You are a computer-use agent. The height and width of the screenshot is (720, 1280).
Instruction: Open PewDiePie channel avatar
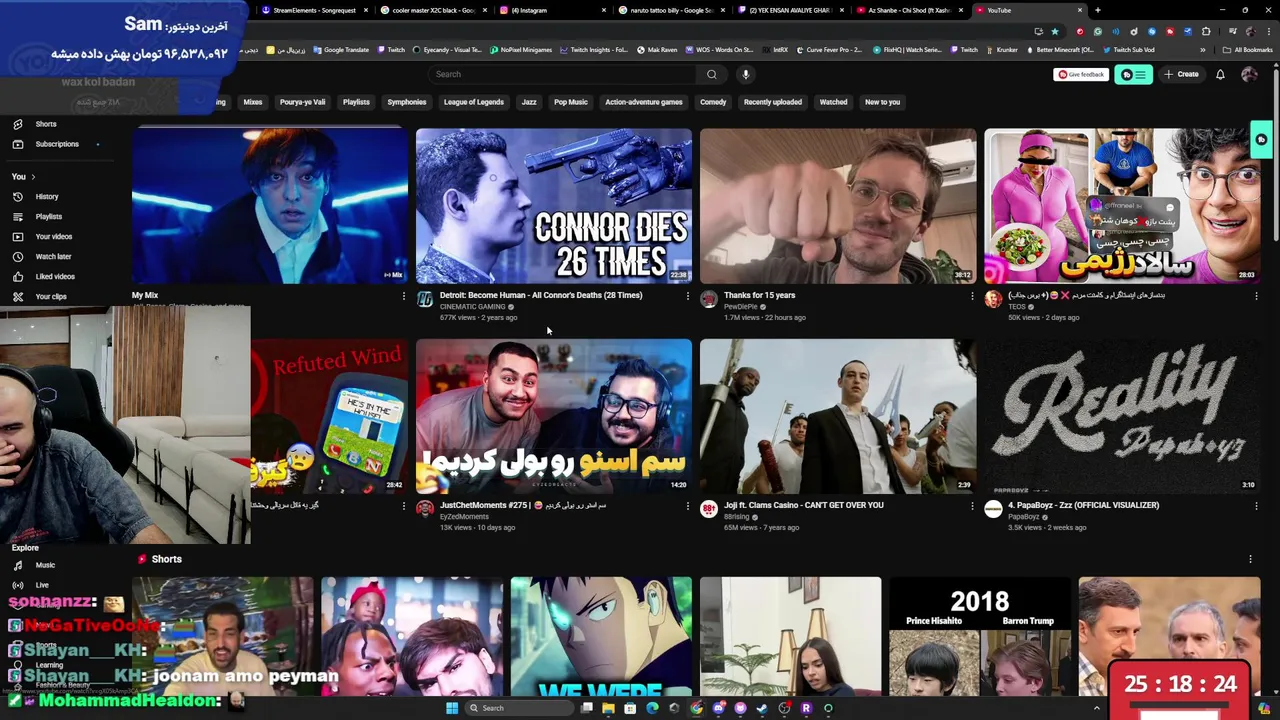click(x=709, y=299)
